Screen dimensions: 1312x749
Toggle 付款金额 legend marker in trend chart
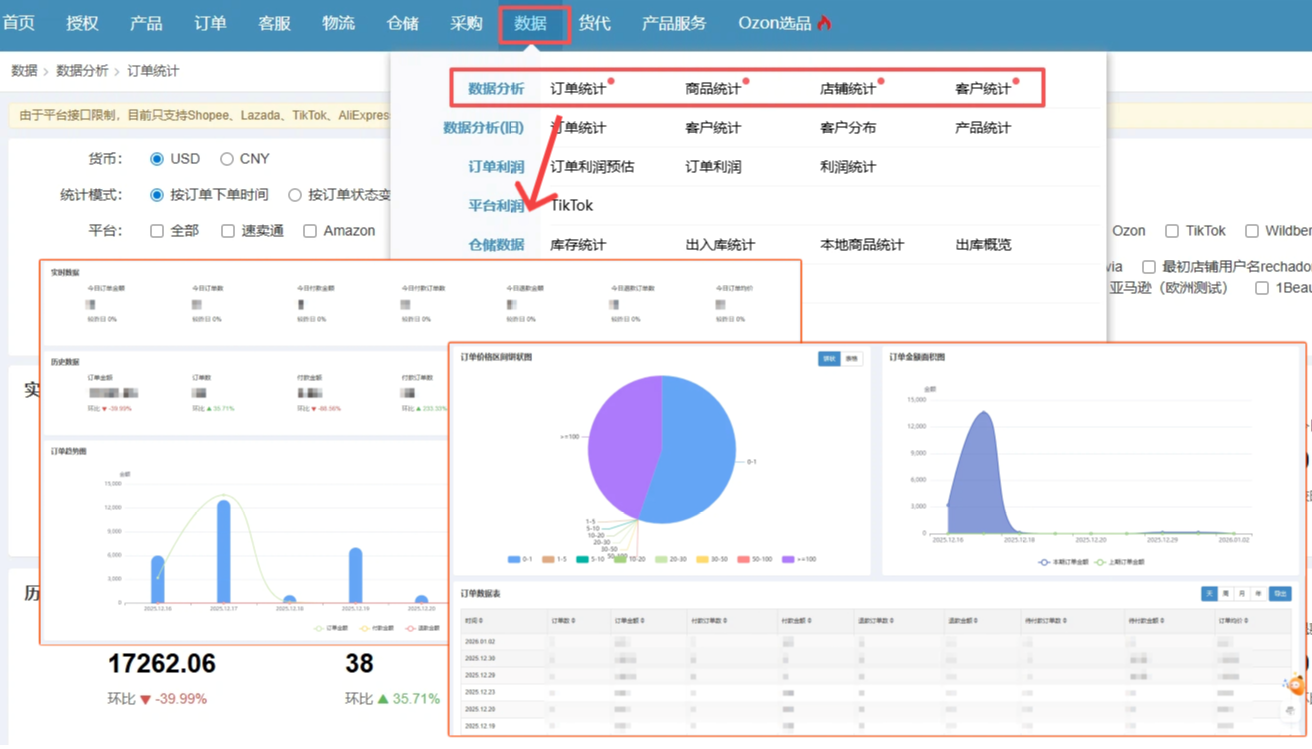click(x=364, y=628)
